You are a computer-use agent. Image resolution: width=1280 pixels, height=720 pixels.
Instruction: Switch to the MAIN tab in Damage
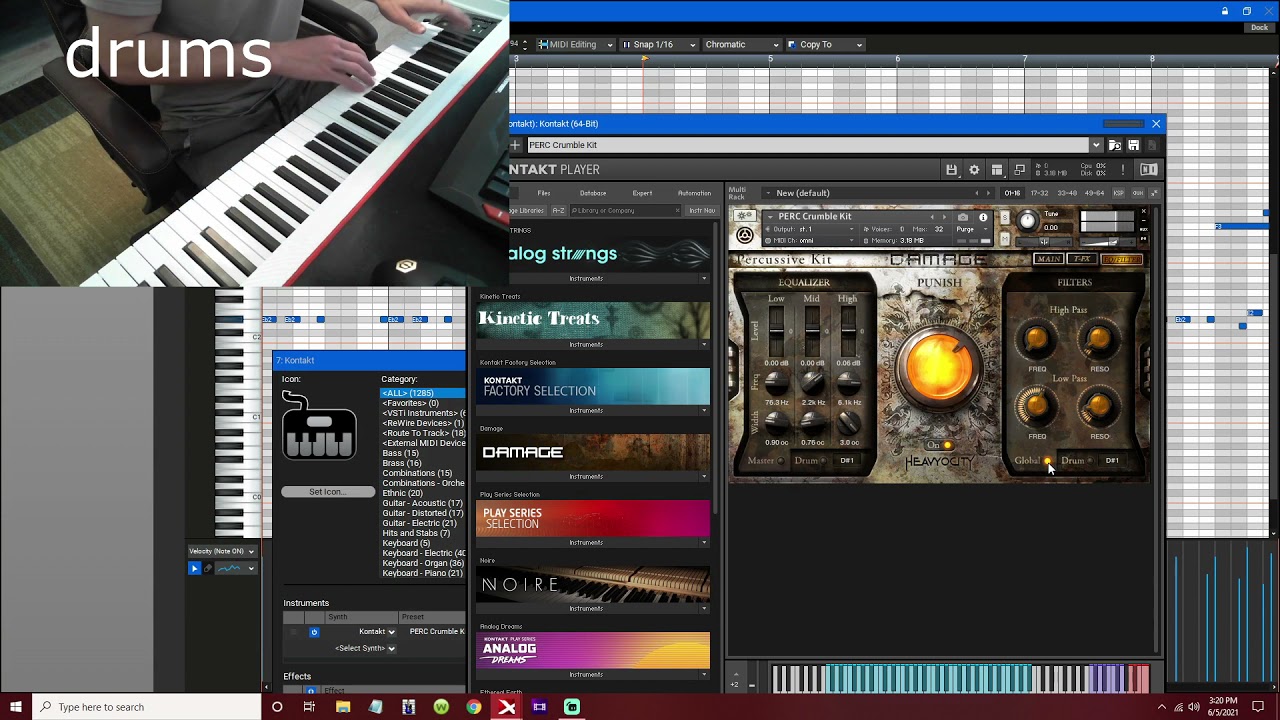pyautogui.click(x=1048, y=260)
